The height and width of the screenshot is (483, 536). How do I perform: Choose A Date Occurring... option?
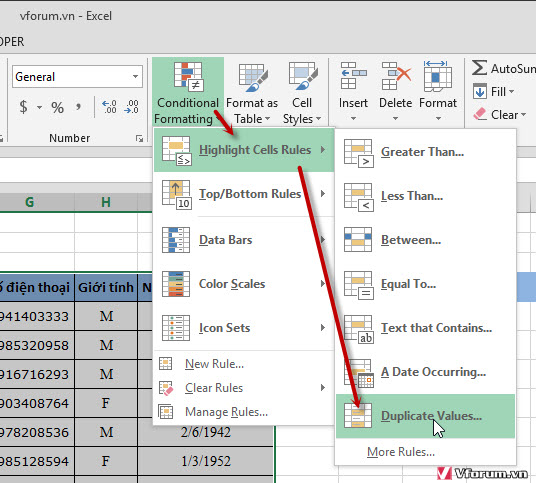click(x=425, y=372)
